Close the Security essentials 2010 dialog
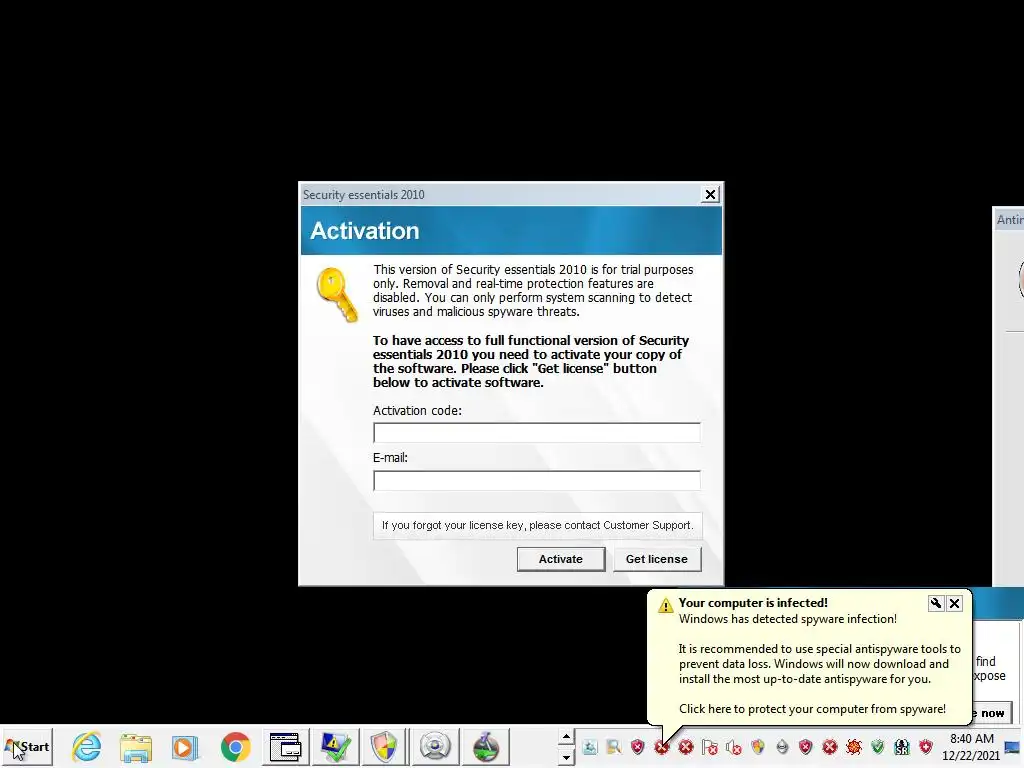The width and height of the screenshot is (1024, 768). click(710, 195)
